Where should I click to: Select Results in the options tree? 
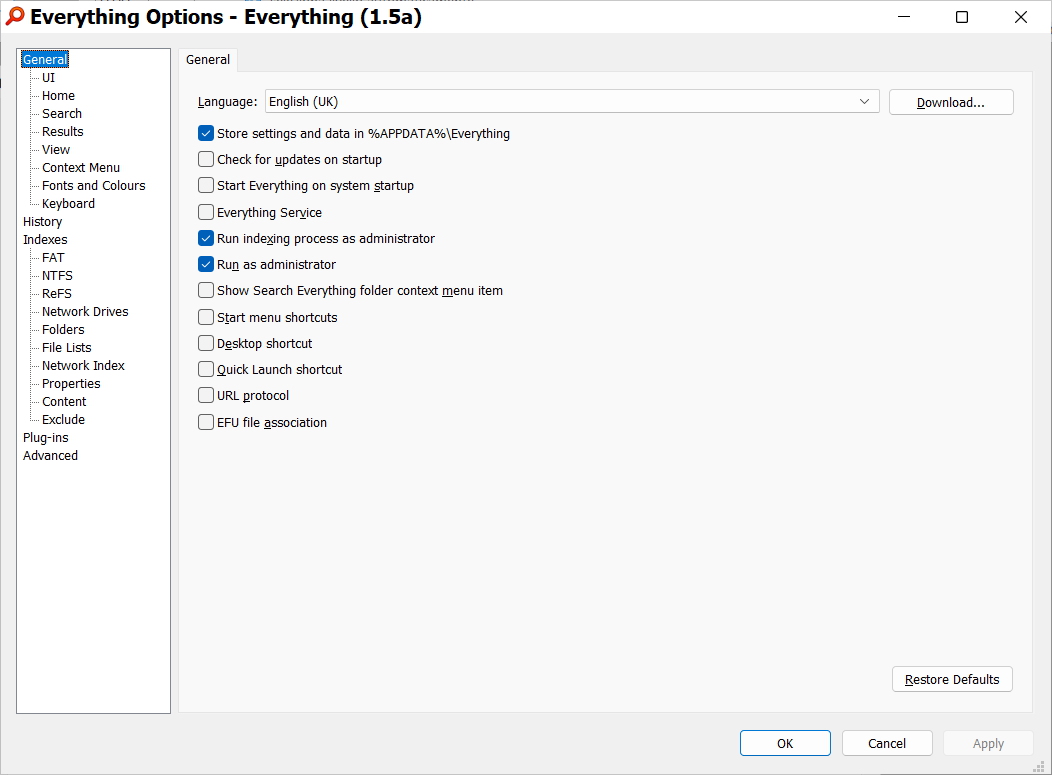click(x=62, y=132)
